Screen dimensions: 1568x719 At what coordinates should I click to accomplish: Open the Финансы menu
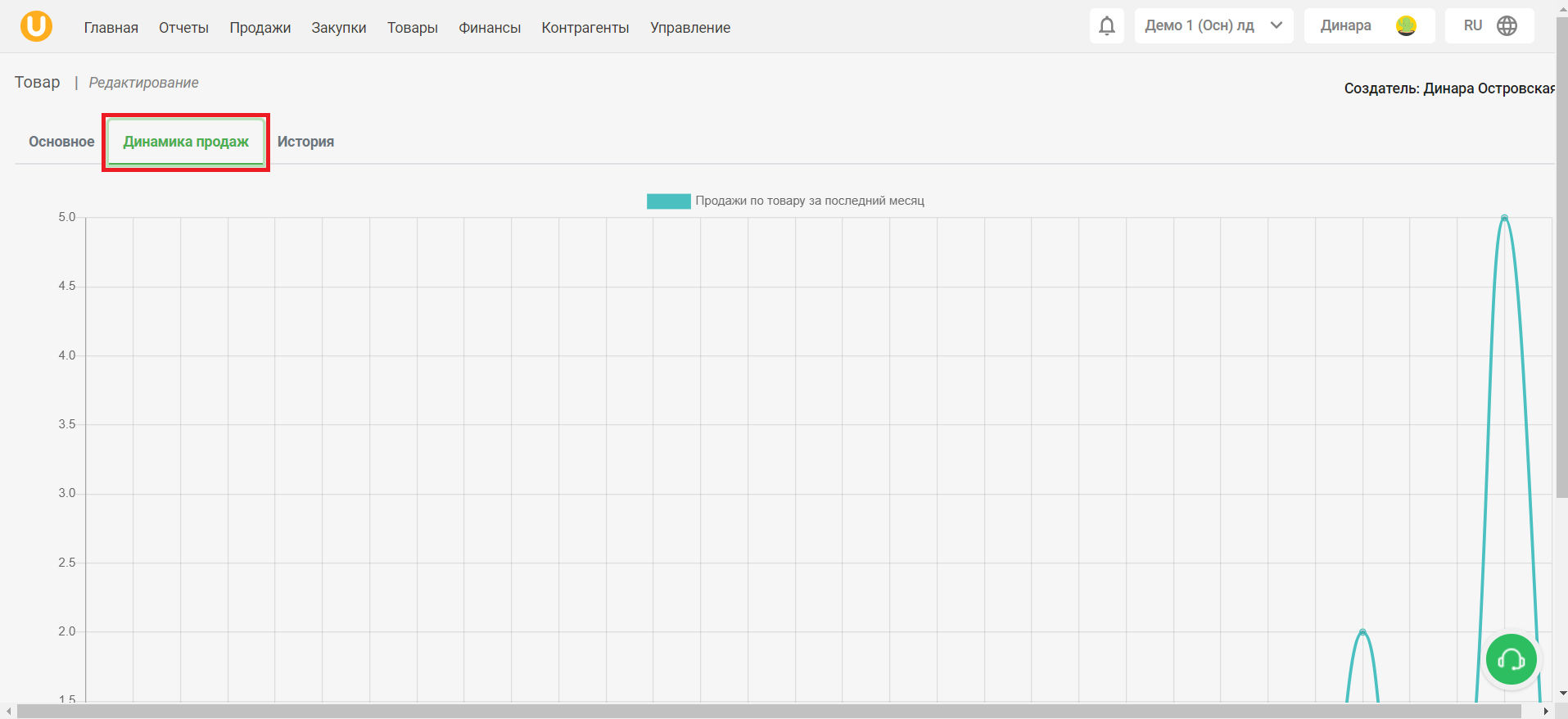(x=490, y=28)
